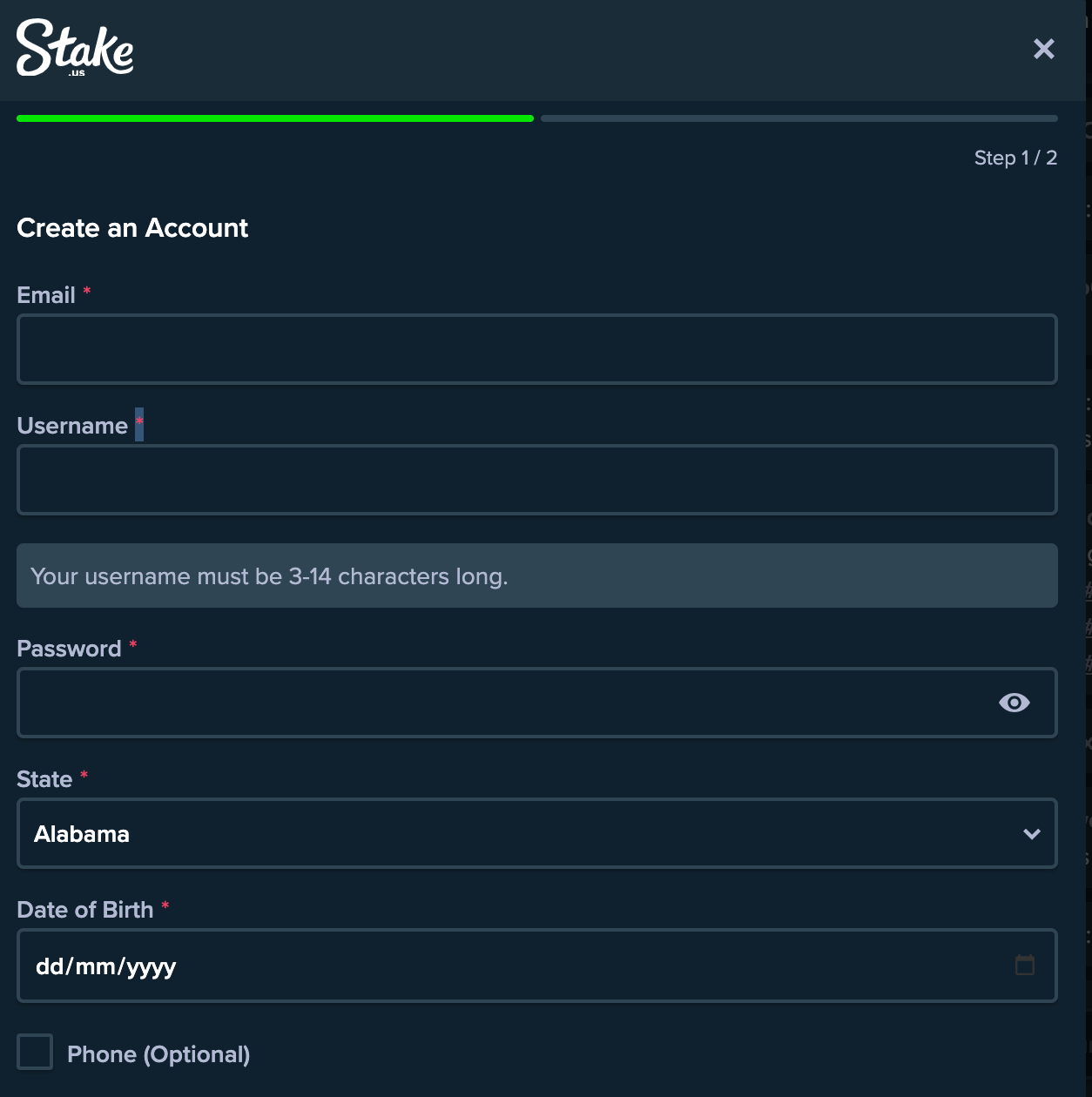1092x1097 pixels.
Task: Expand the State dropdown chevron arrow
Action: click(1032, 834)
